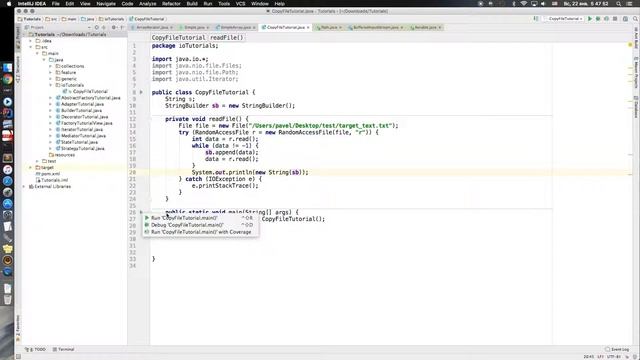
Task: Switch to BufferedInputStream.java editor tab
Action: 376,27
